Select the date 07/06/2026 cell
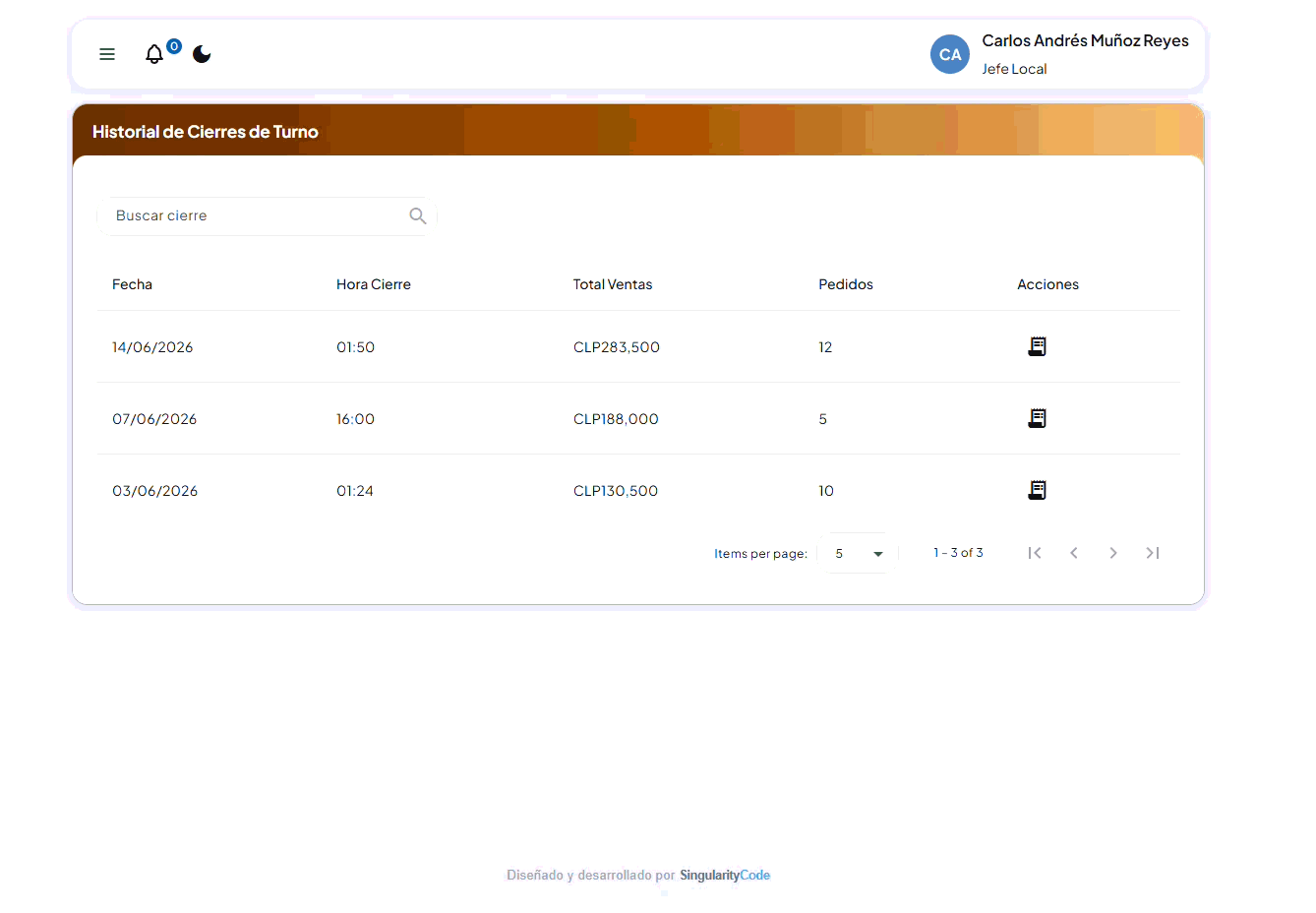Screen dimensions: 1316x913 click(x=154, y=419)
